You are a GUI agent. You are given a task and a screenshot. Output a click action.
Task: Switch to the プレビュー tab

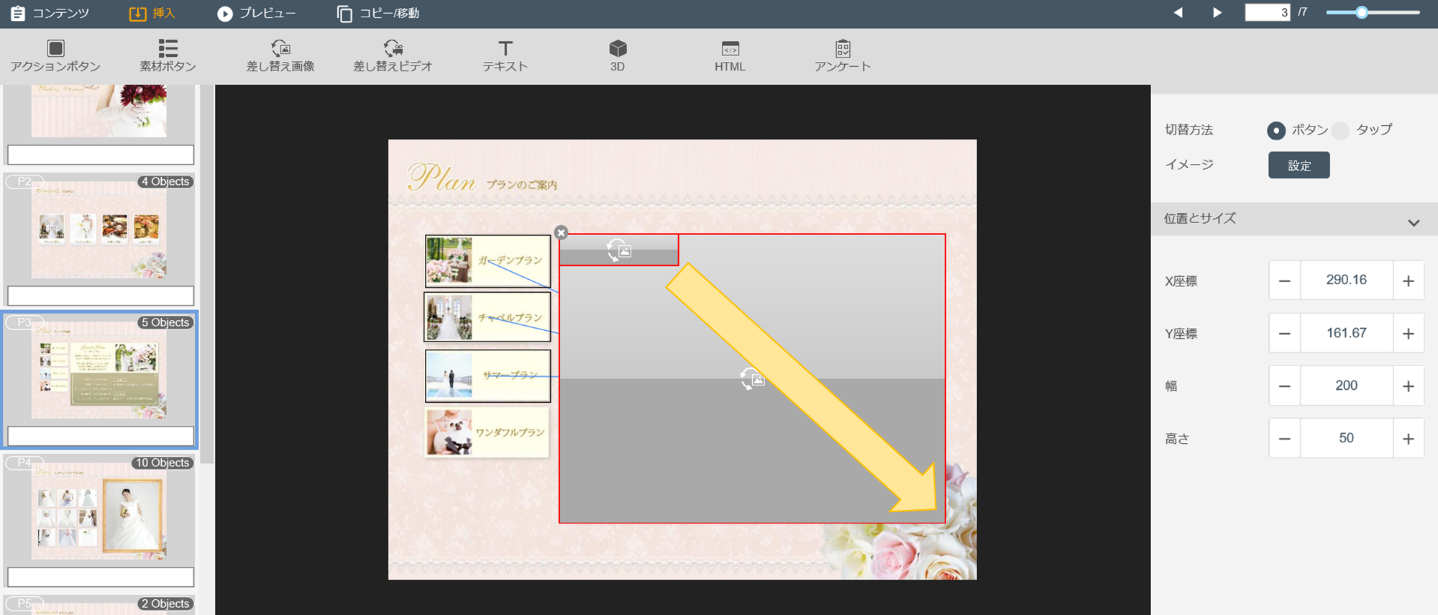click(257, 14)
